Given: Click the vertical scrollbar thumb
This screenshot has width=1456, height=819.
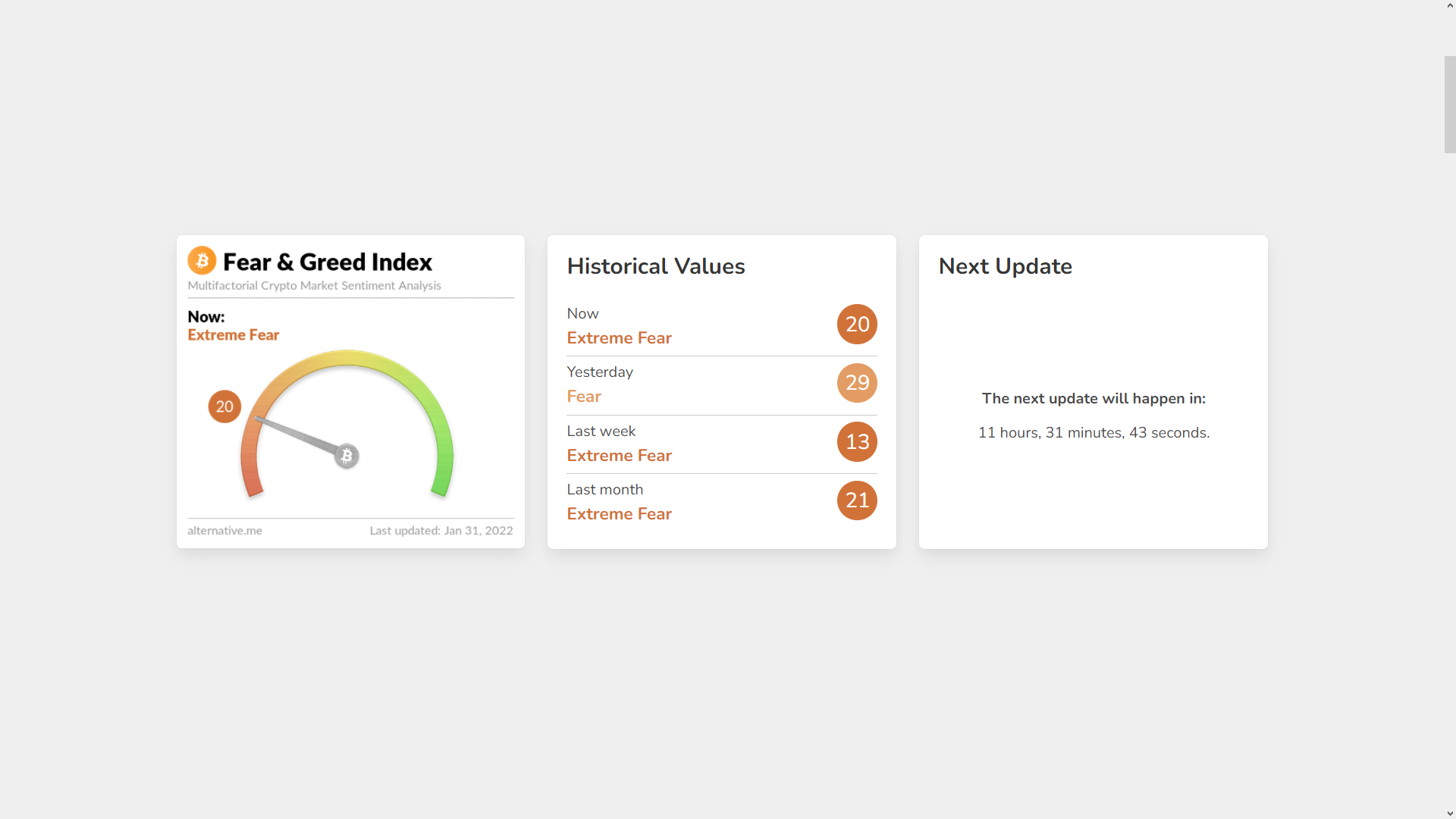Looking at the screenshot, I should (1450, 105).
